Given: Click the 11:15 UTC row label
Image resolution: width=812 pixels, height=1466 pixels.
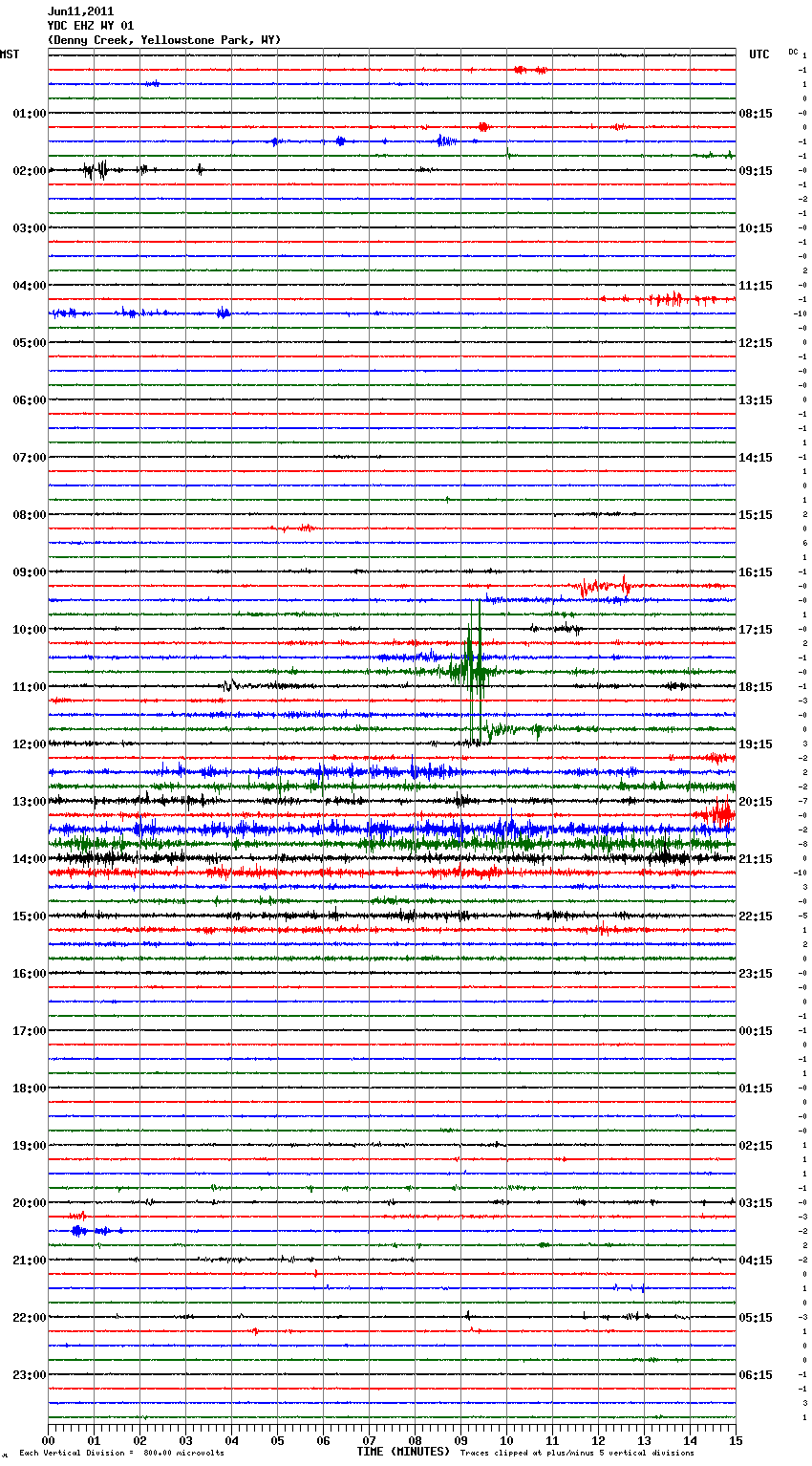Looking at the screenshot, I should point(756,285).
